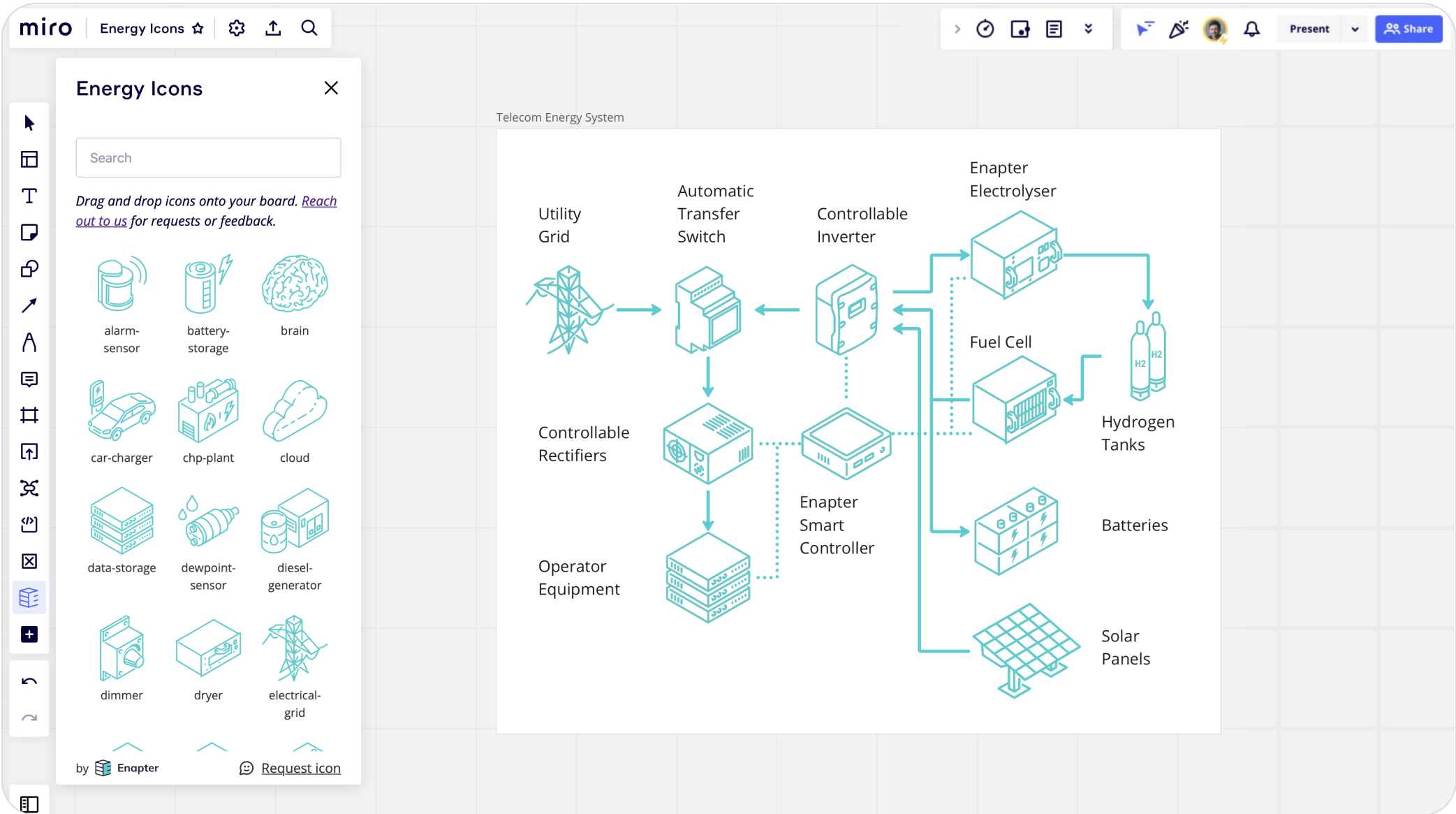
Task: Star the Energy Icons board
Action: tap(198, 29)
